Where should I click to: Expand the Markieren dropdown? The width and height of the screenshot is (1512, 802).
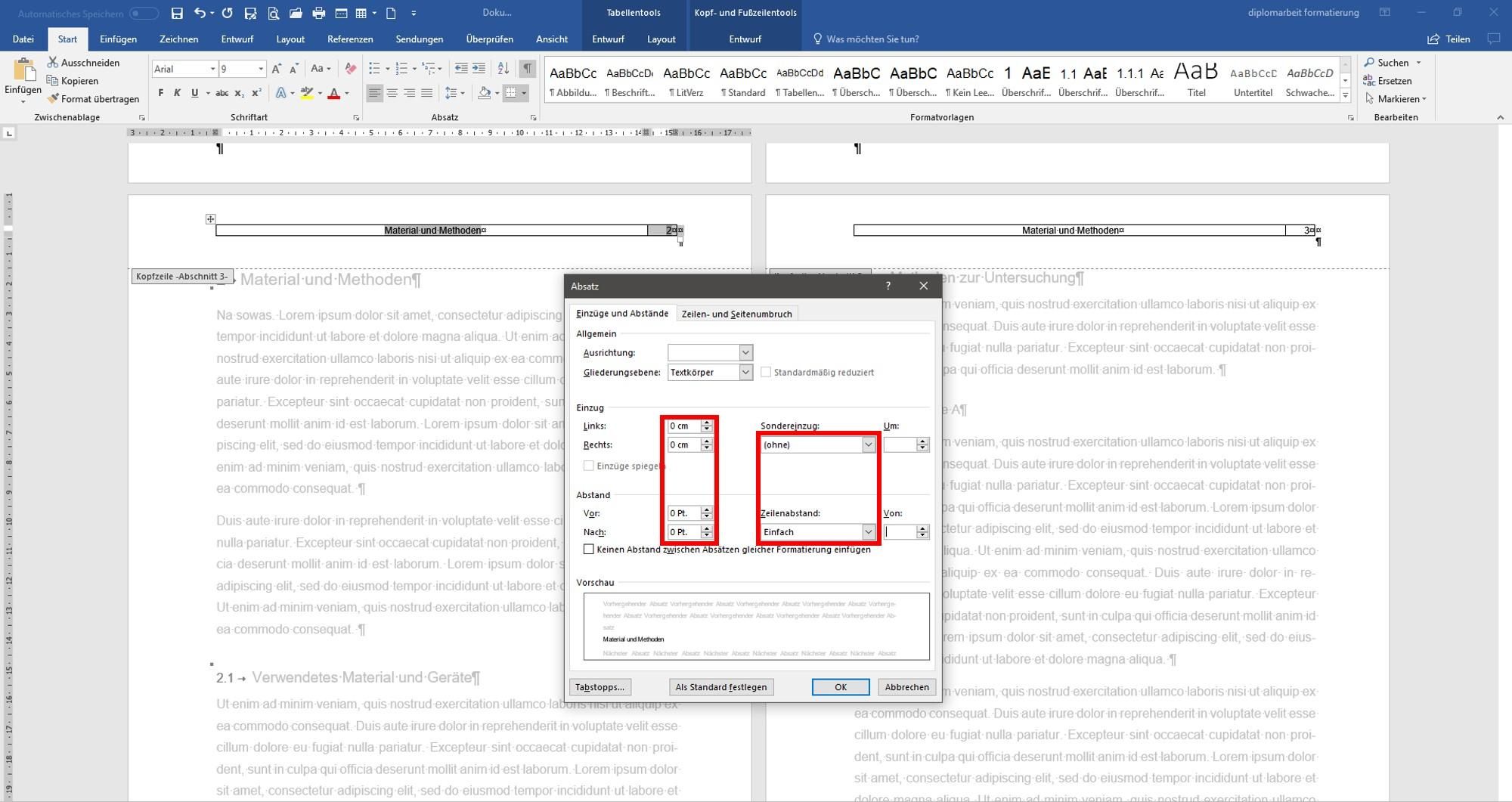coord(1424,99)
